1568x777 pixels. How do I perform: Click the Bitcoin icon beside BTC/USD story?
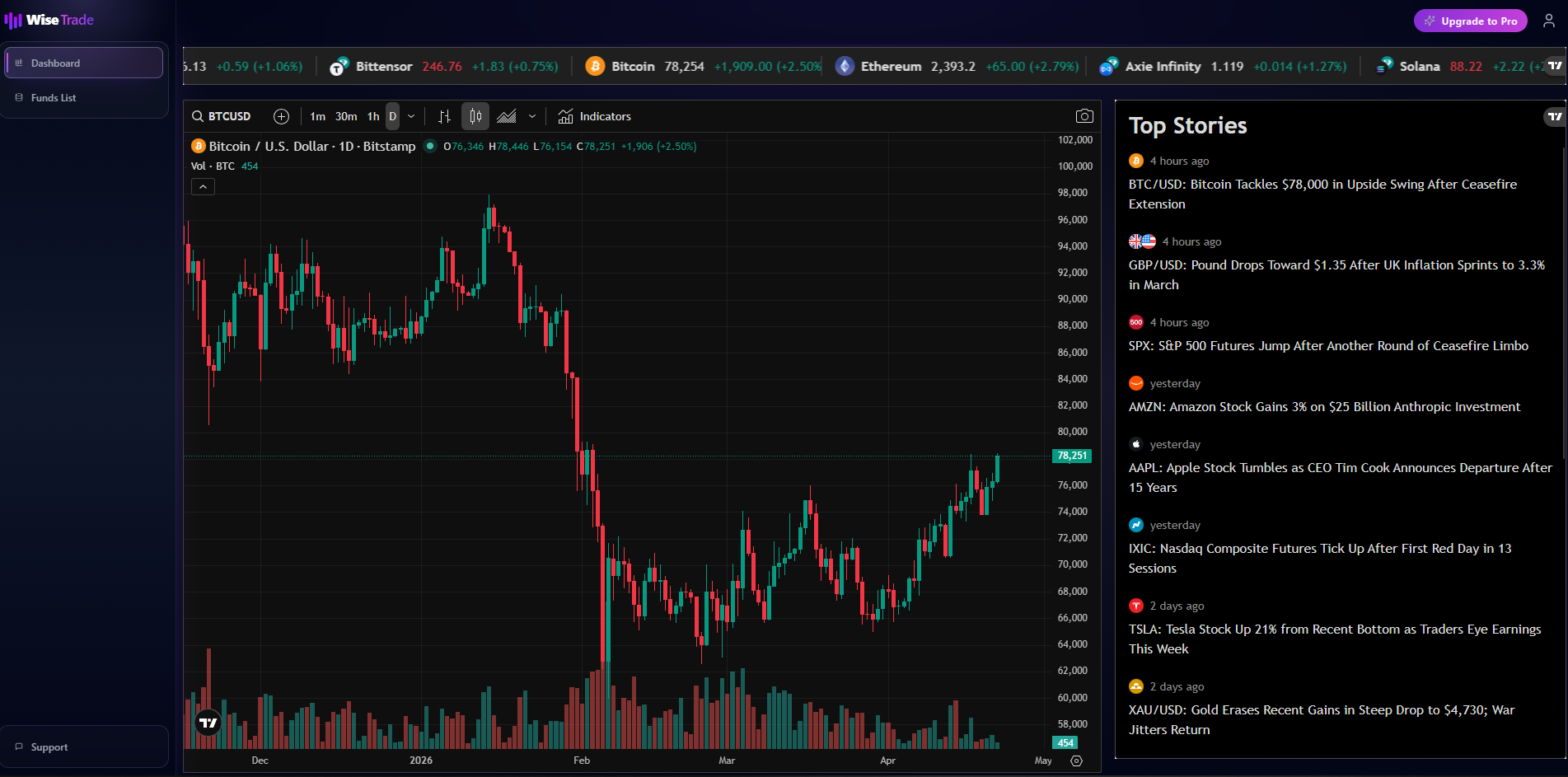pyautogui.click(x=1136, y=161)
